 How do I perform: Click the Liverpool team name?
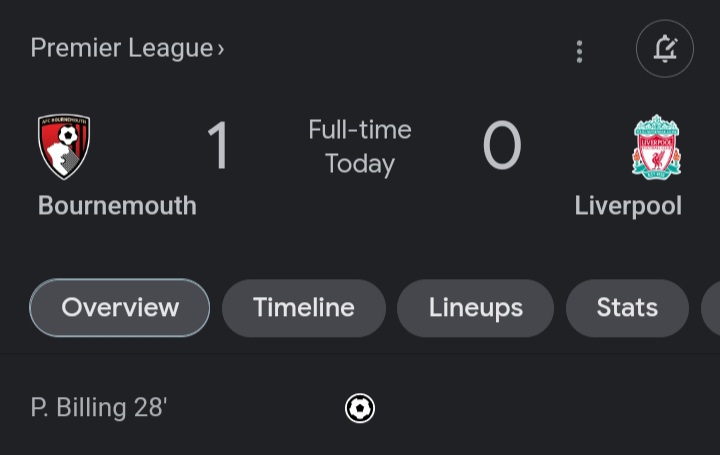click(628, 206)
